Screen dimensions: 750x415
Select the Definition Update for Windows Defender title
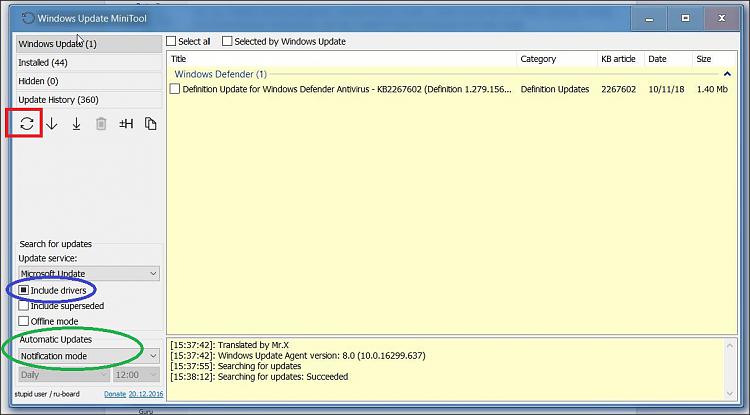[x=347, y=89]
